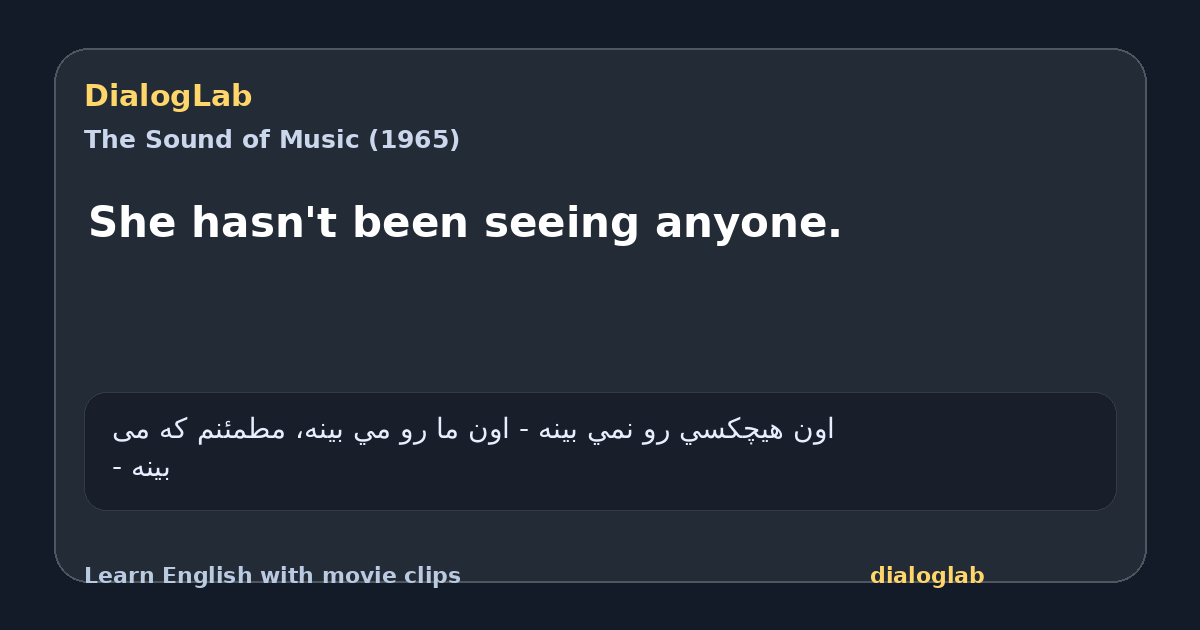
Task: Click the DialogLab logo title
Action: pyautogui.click(x=168, y=96)
